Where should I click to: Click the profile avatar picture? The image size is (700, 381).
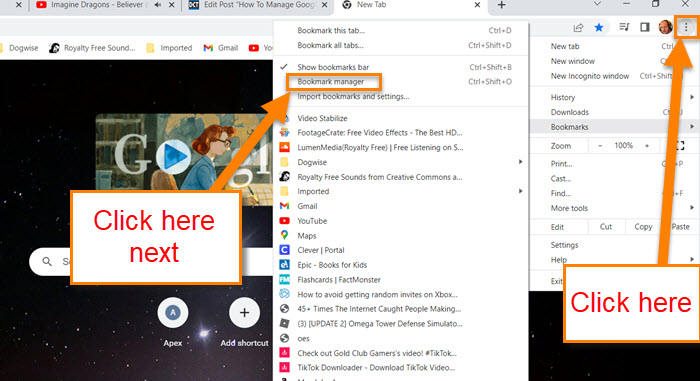point(665,28)
